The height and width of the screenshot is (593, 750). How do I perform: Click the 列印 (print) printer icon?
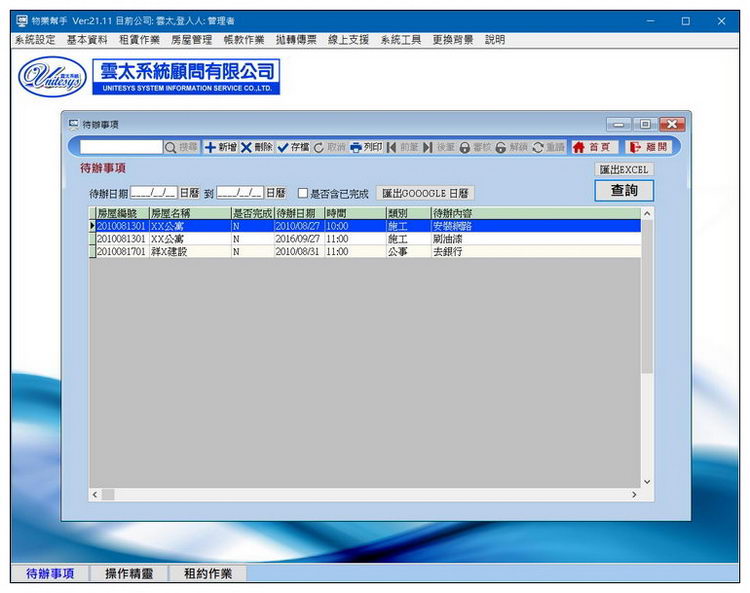click(355, 147)
